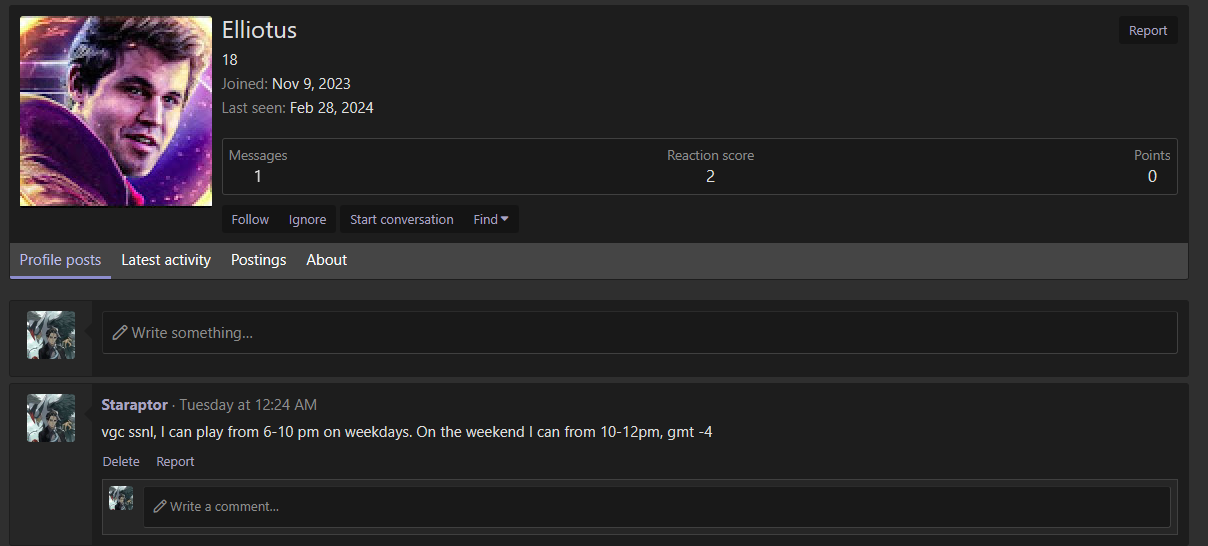Open the About tab
Screen dimensions: 1208x546
(x=326, y=260)
